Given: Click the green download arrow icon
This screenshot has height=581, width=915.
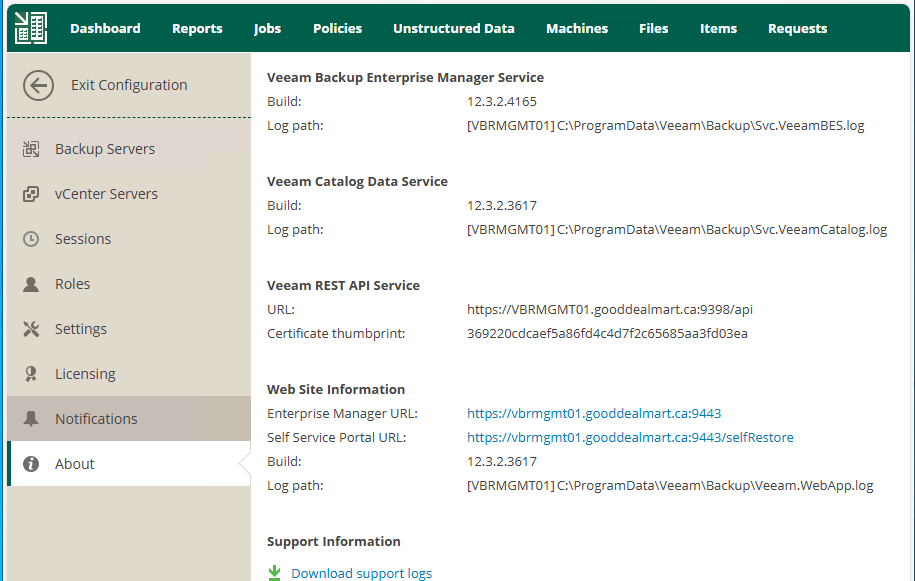Looking at the screenshot, I should tap(275, 573).
